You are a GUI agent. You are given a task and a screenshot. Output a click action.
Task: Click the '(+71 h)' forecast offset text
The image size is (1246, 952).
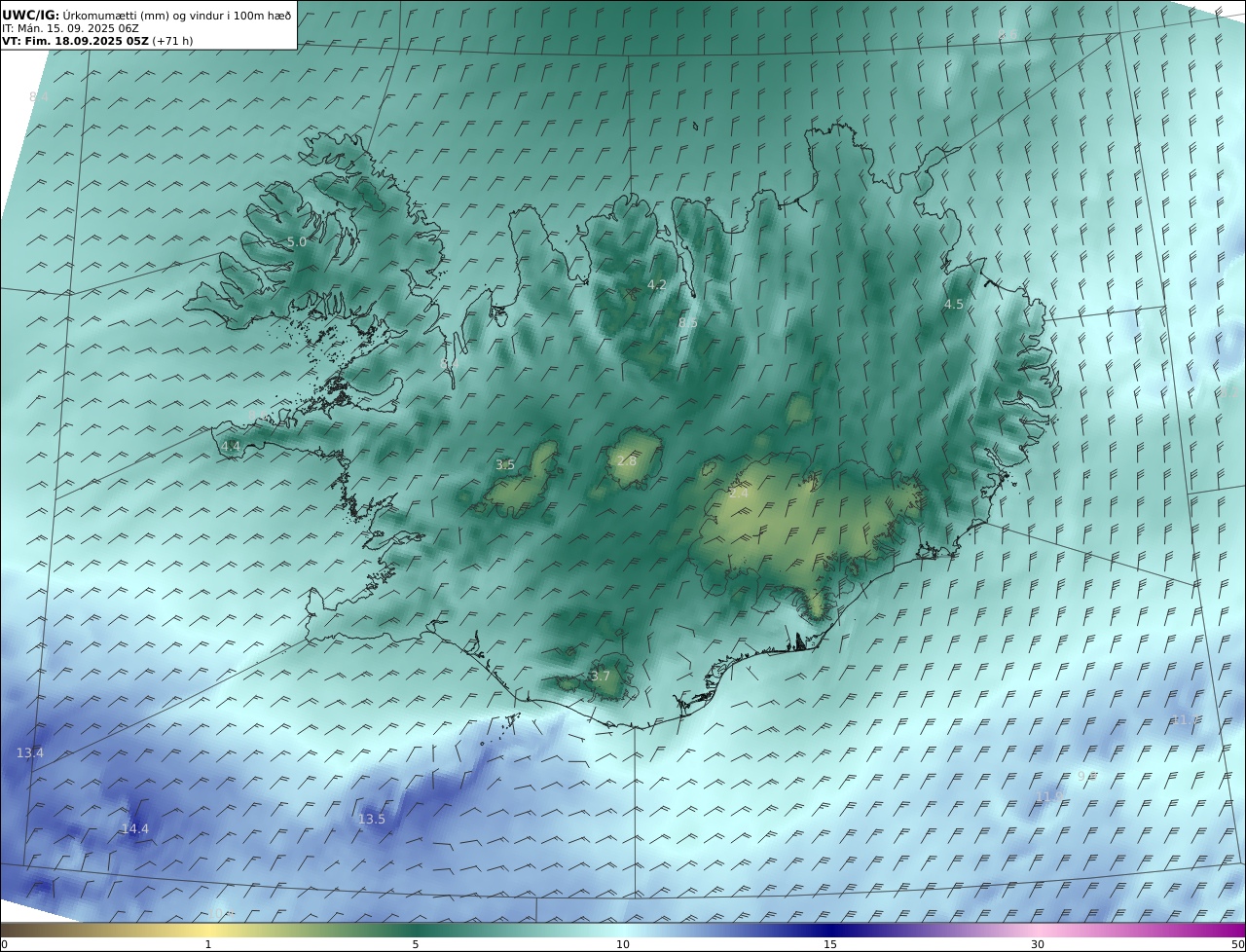pos(172,41)
